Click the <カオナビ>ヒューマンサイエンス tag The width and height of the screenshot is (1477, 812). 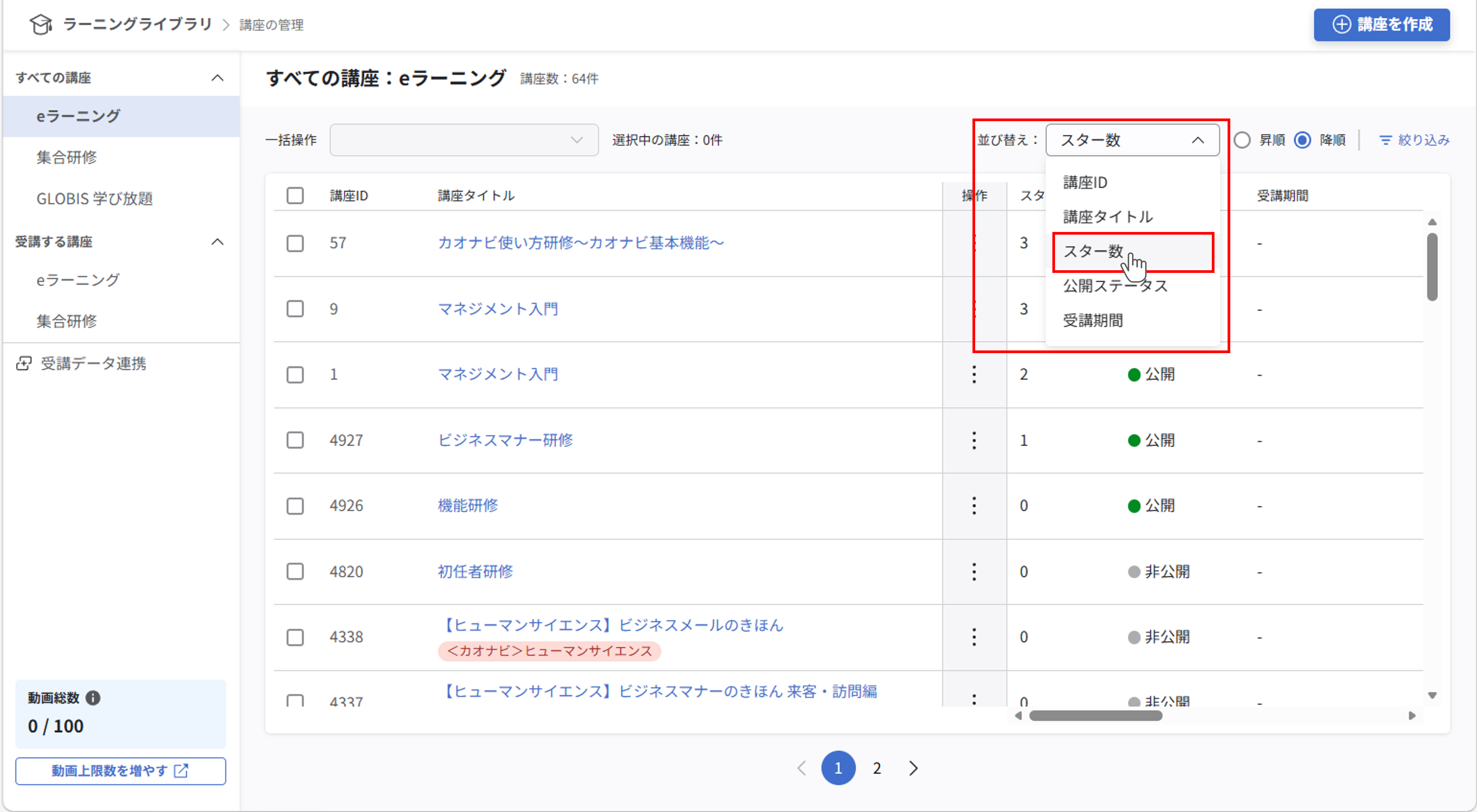pos(549,651)
